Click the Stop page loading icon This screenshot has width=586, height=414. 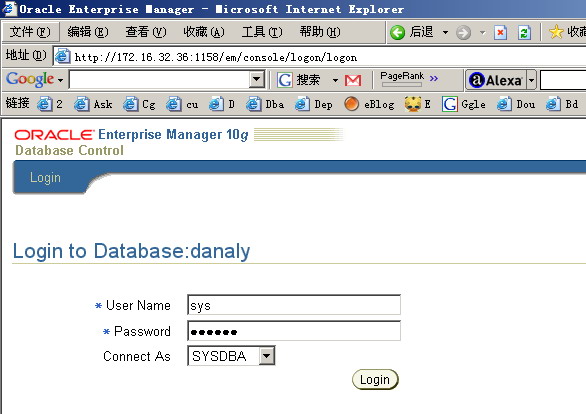[500, 33]
